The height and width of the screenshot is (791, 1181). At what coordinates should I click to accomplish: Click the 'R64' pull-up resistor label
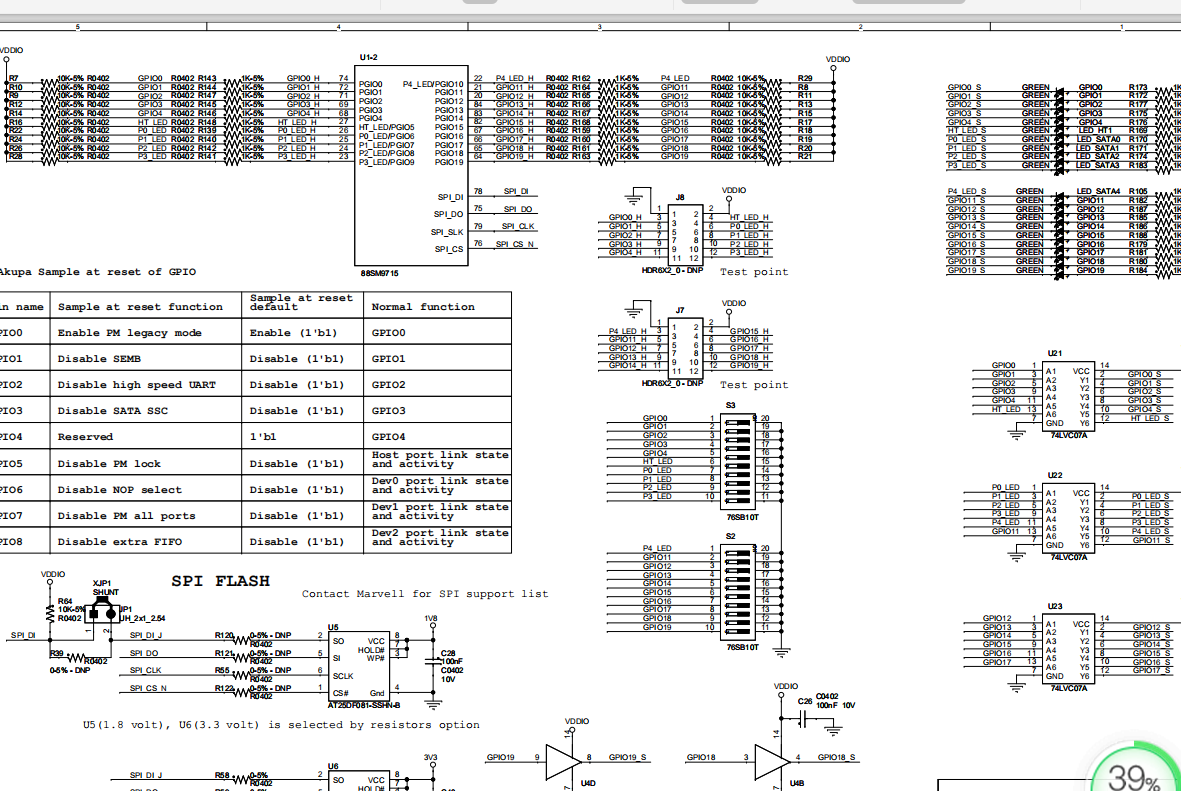click(66, 601)
